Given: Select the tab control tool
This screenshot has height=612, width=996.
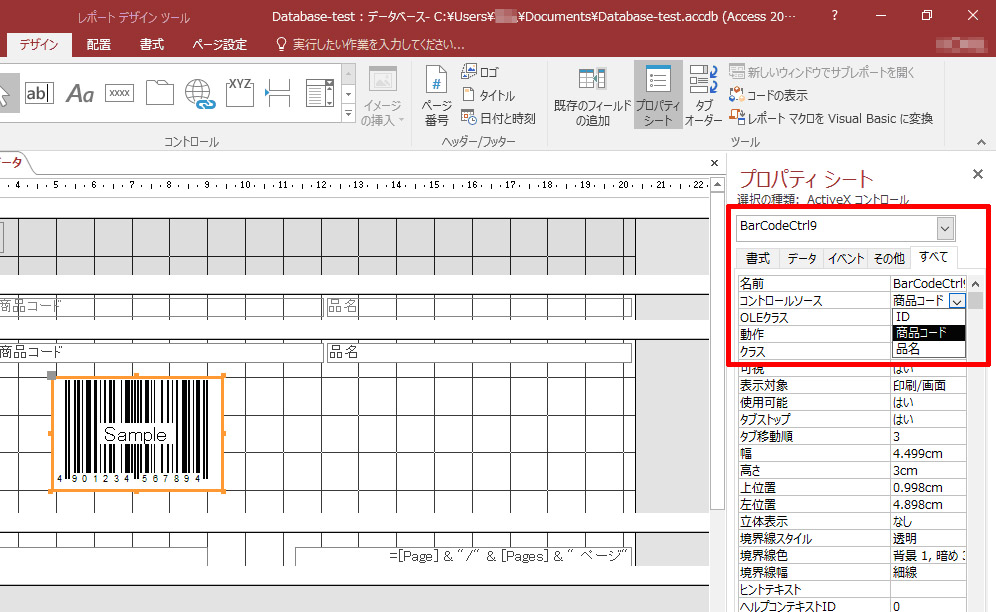Looking at the screenshot, I should click(x=159, y=93).
